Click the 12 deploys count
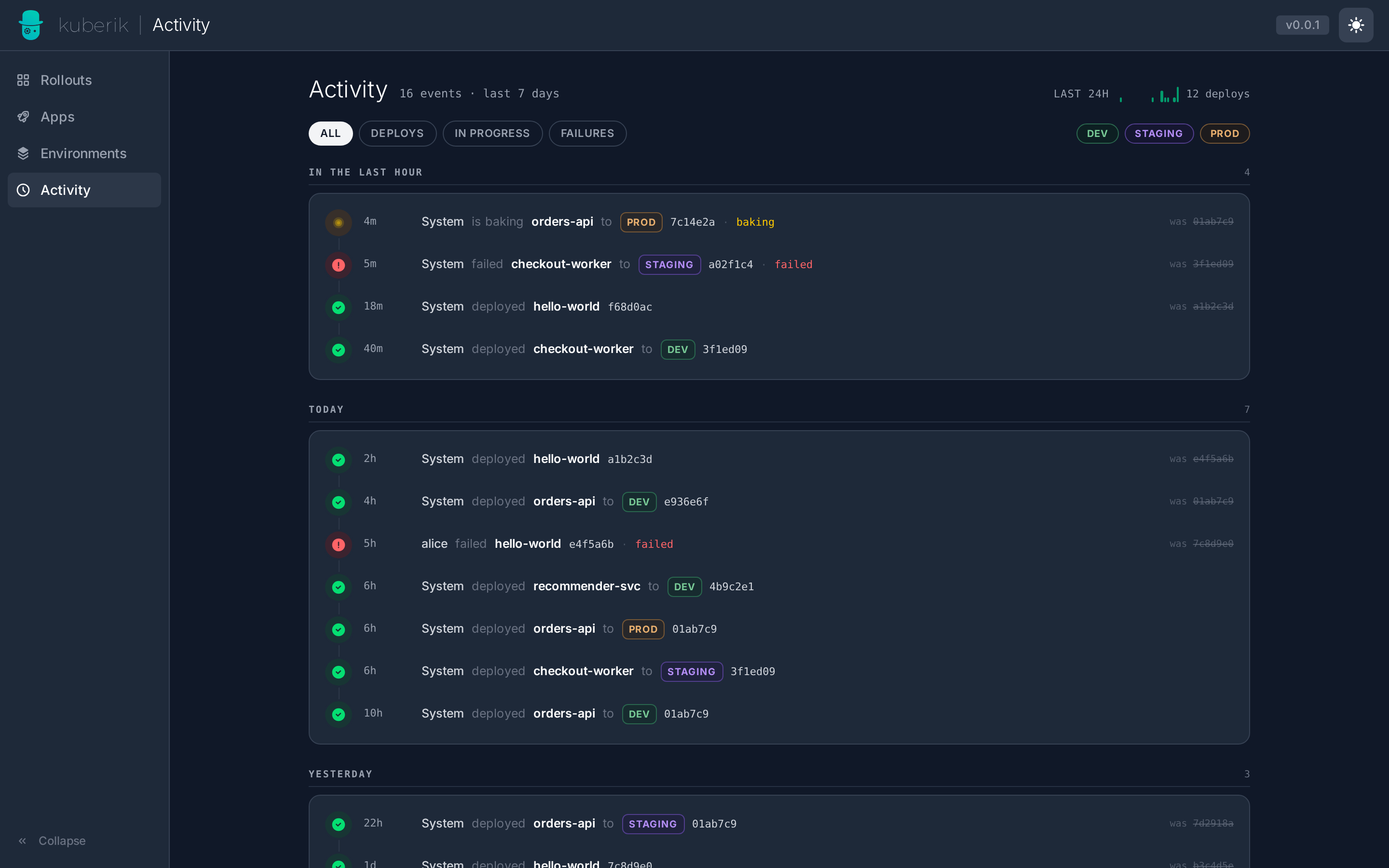 coord(1218,94)
